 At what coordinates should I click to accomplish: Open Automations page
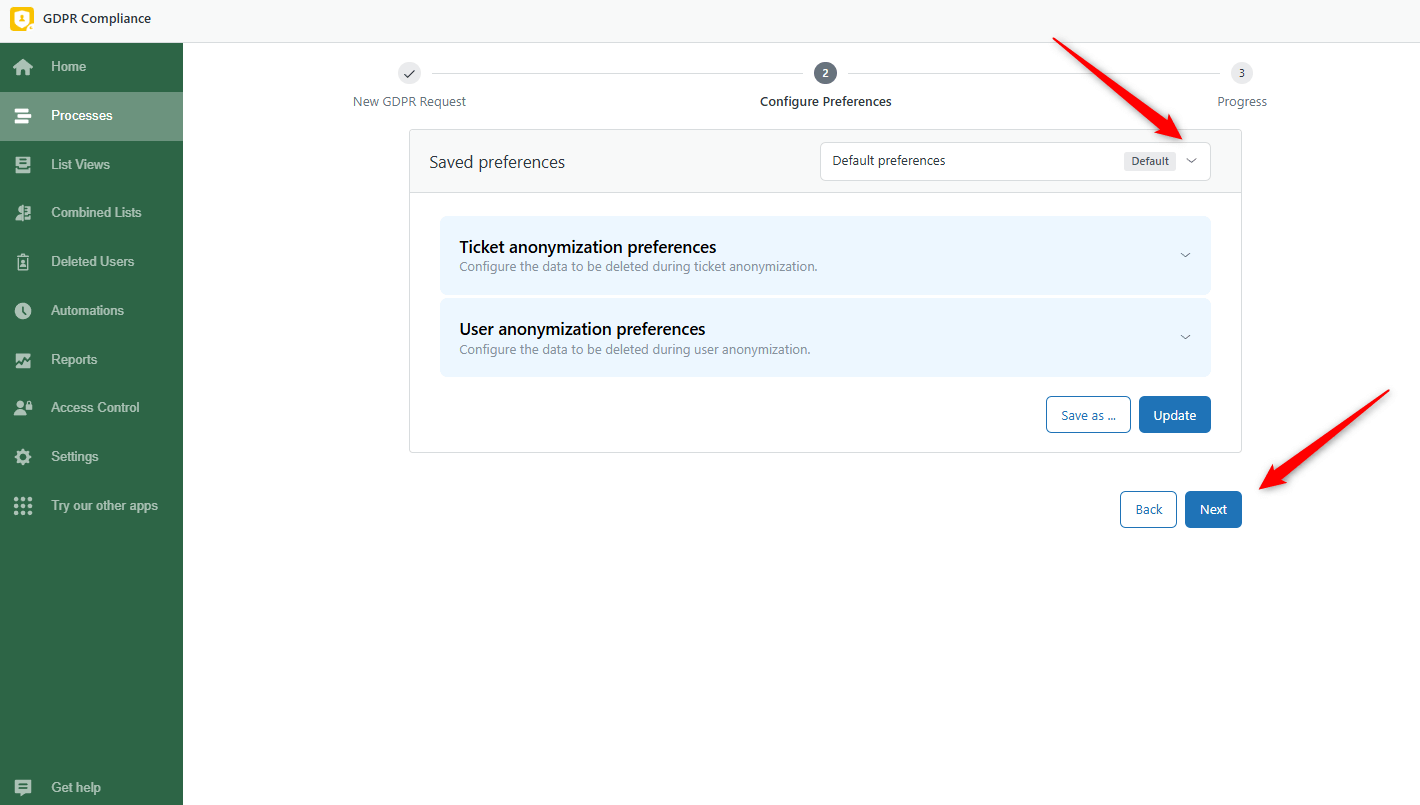[x=91, y=311]
